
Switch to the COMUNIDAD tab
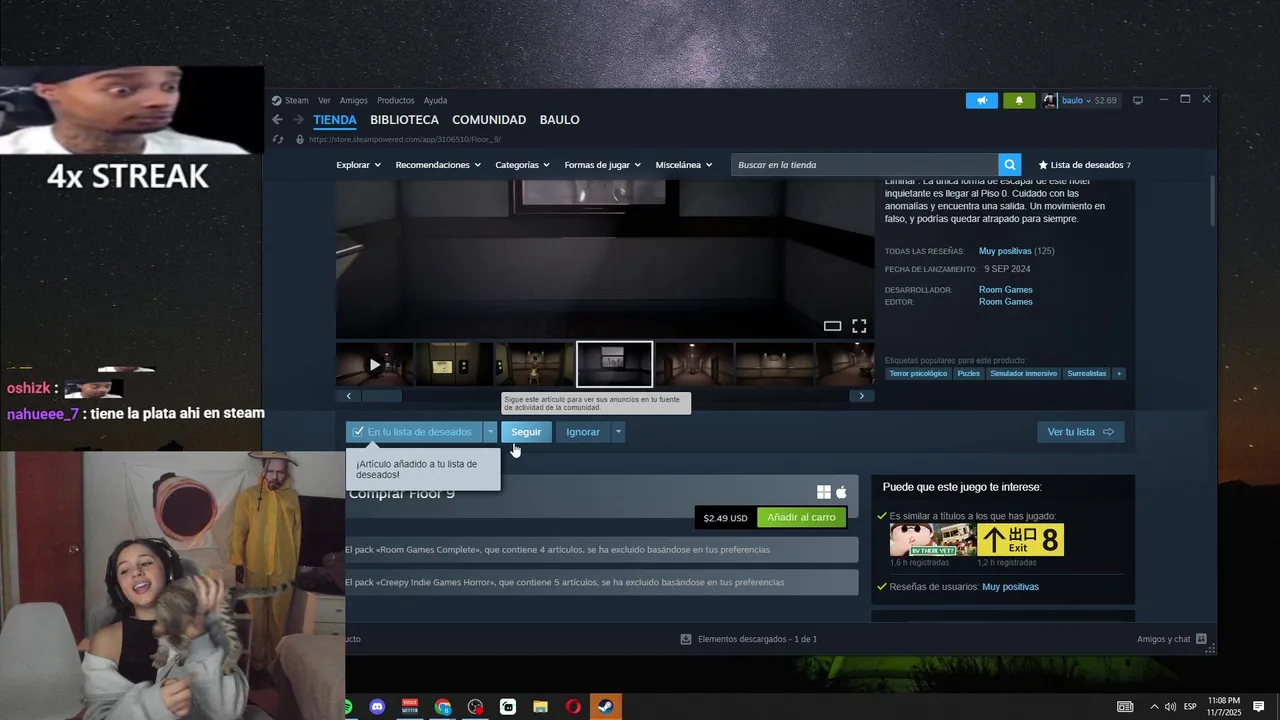(489, 120)
